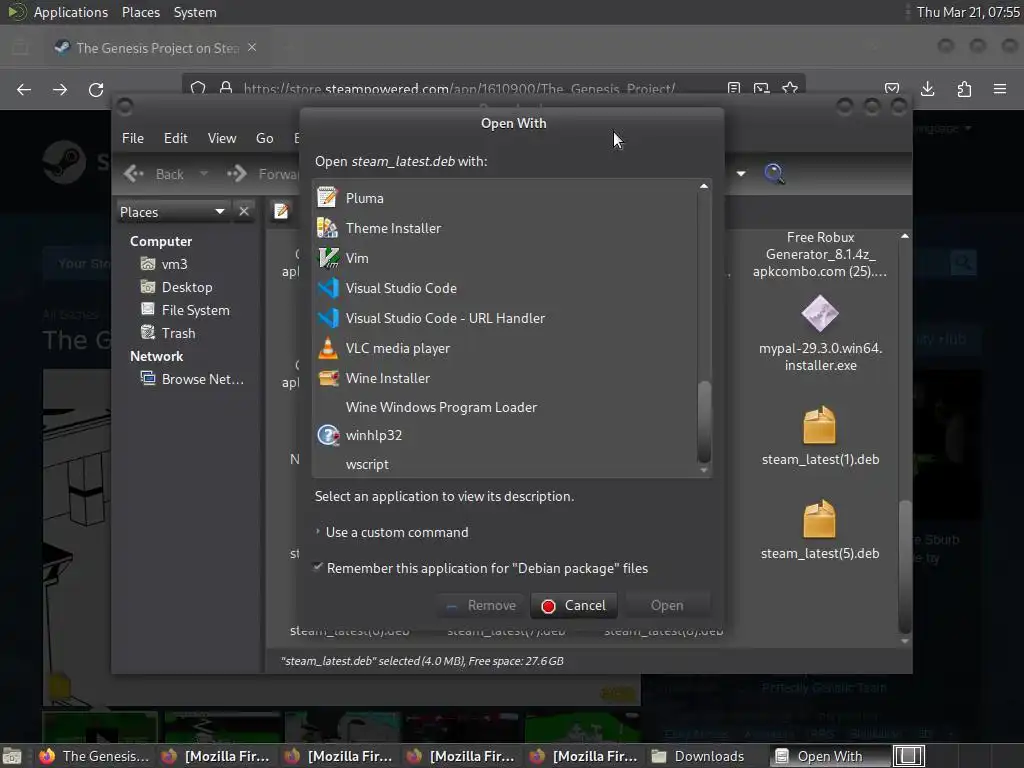The image size is (1024, 768).
Task: Select the Wine Installer icon
Action: click(327, 378)
